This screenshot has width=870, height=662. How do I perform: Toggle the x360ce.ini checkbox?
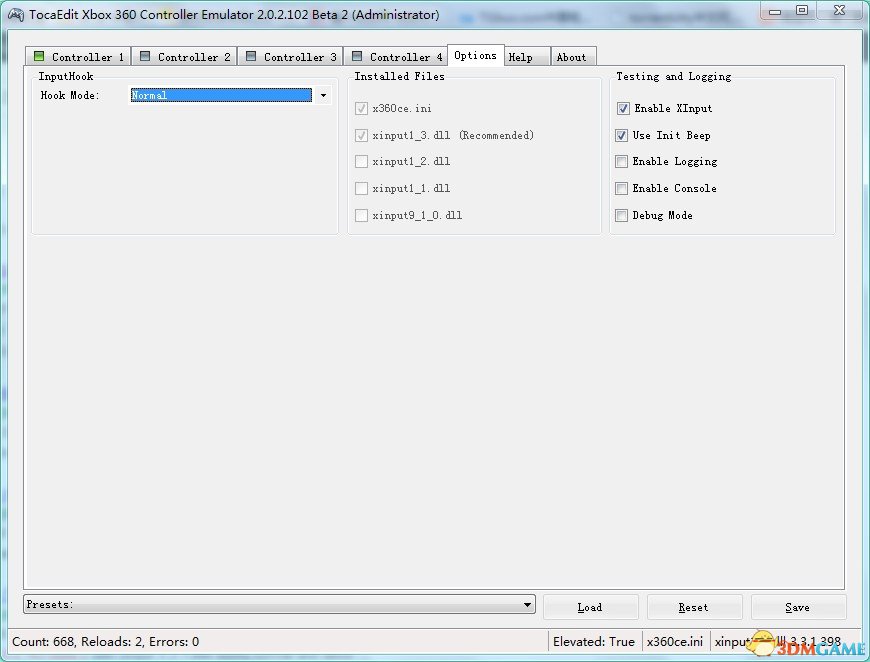tap(361, 108)
